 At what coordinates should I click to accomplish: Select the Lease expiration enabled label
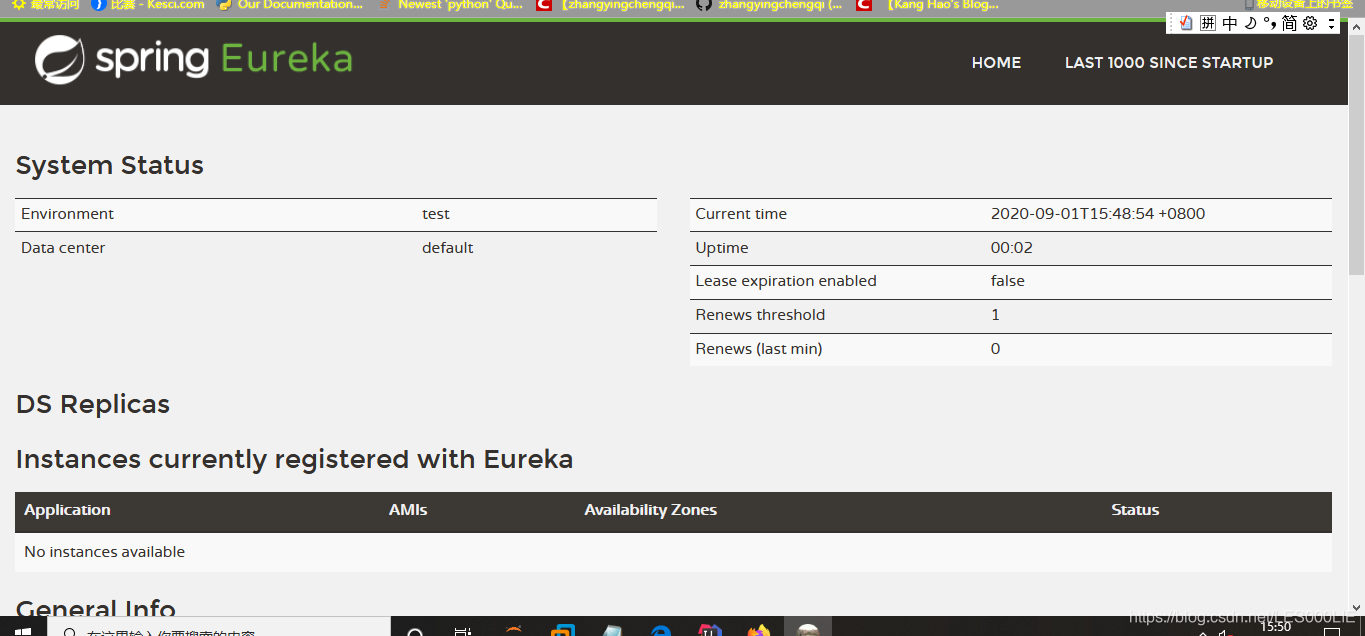tap(786, 281)
